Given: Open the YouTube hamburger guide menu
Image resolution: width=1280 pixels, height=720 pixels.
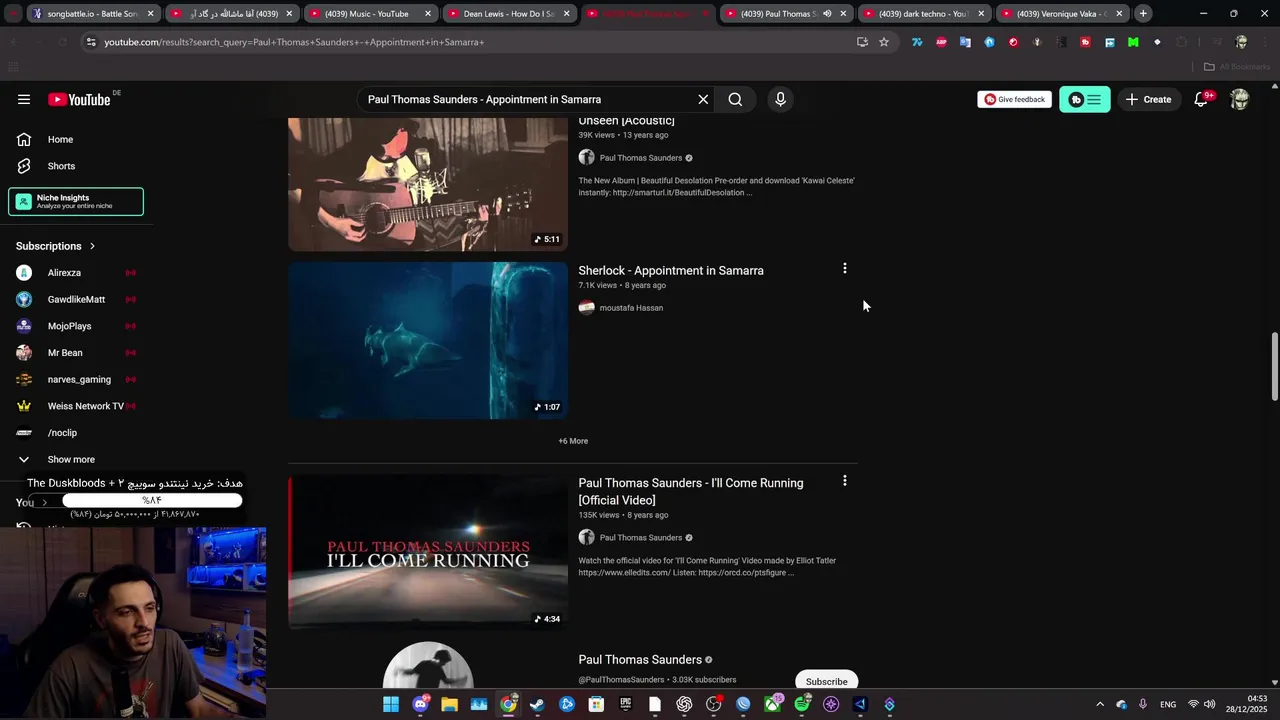Looking at the screenshot, I should coord(24,99).
